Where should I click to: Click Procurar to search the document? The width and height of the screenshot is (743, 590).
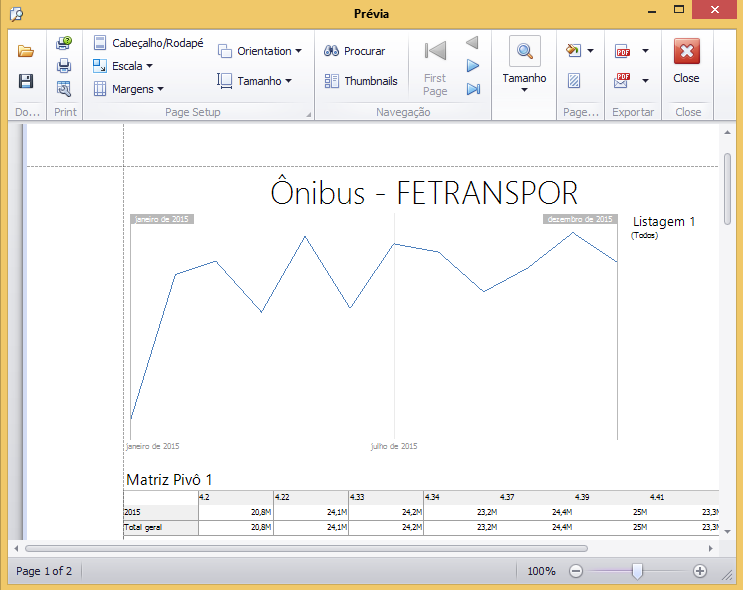pos(354,51)
